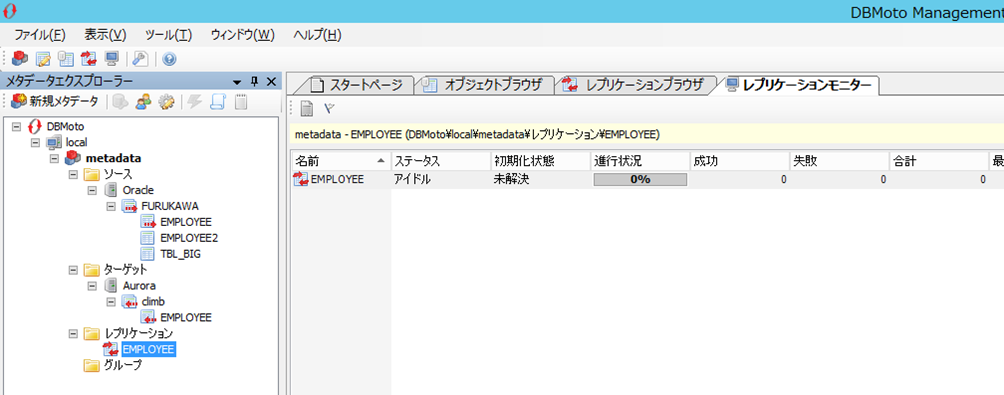Open help with the question mark icon
Viewport: 1004px width, 395px height.
tap(170, 60)
